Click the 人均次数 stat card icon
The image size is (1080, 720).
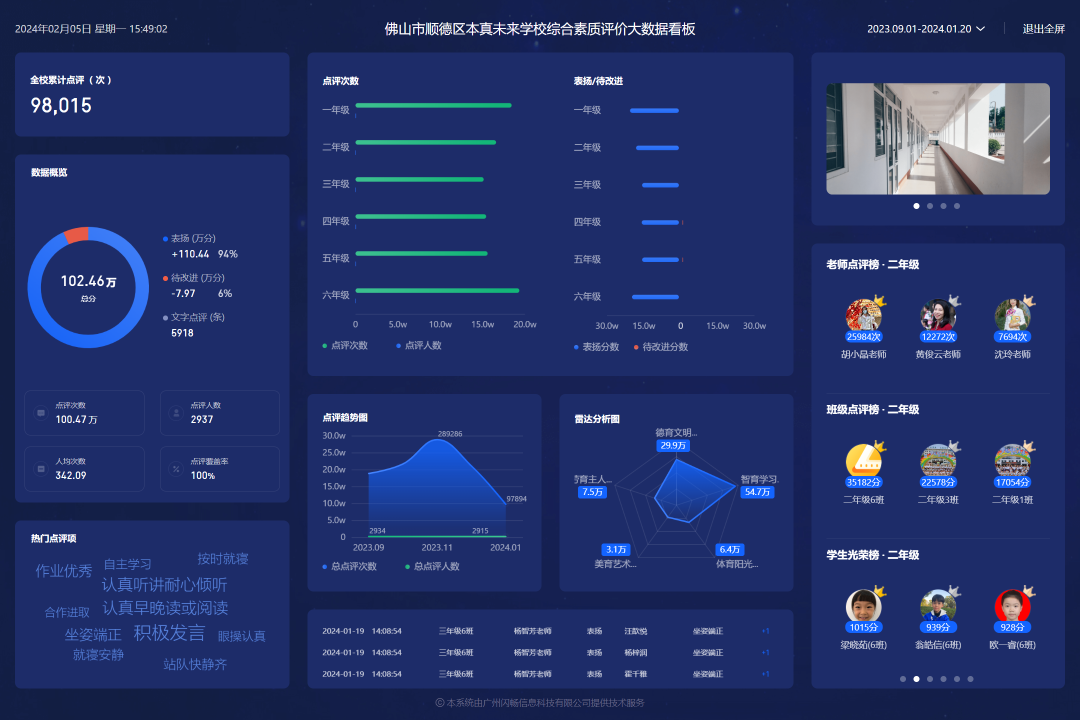41,469
